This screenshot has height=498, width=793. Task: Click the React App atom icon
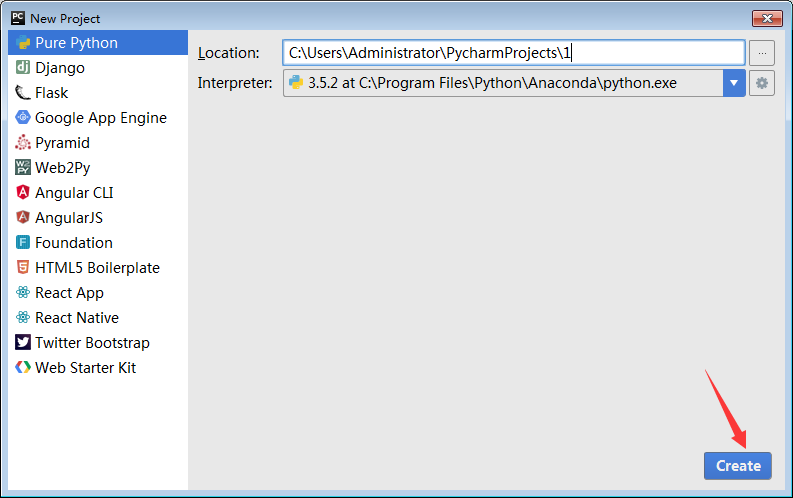[x=23, y=292]
